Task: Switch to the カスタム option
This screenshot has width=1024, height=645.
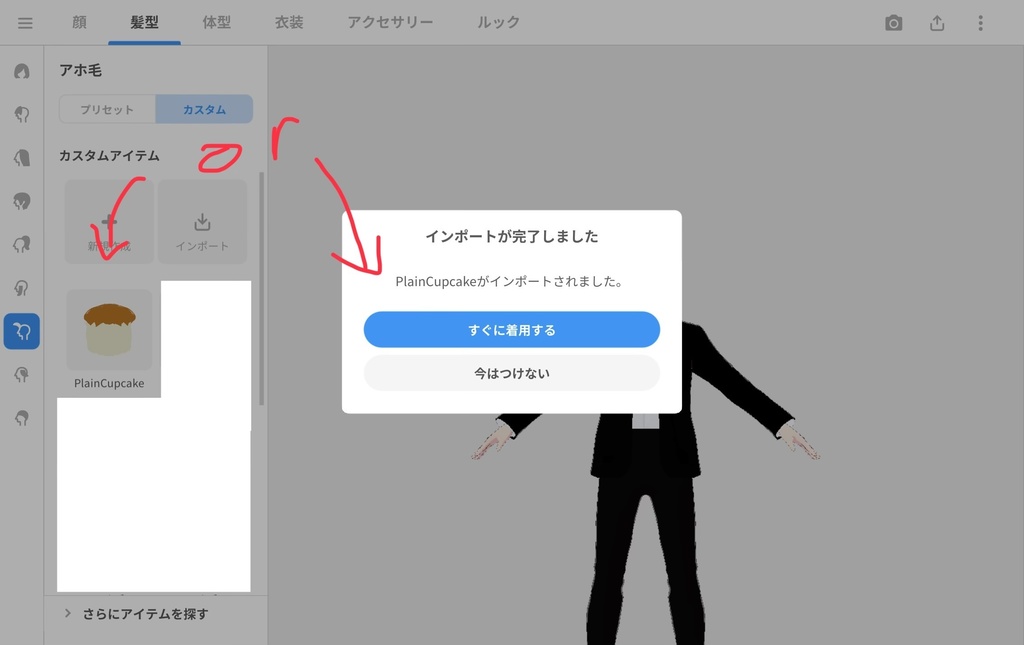Action: tap(204, 109)
